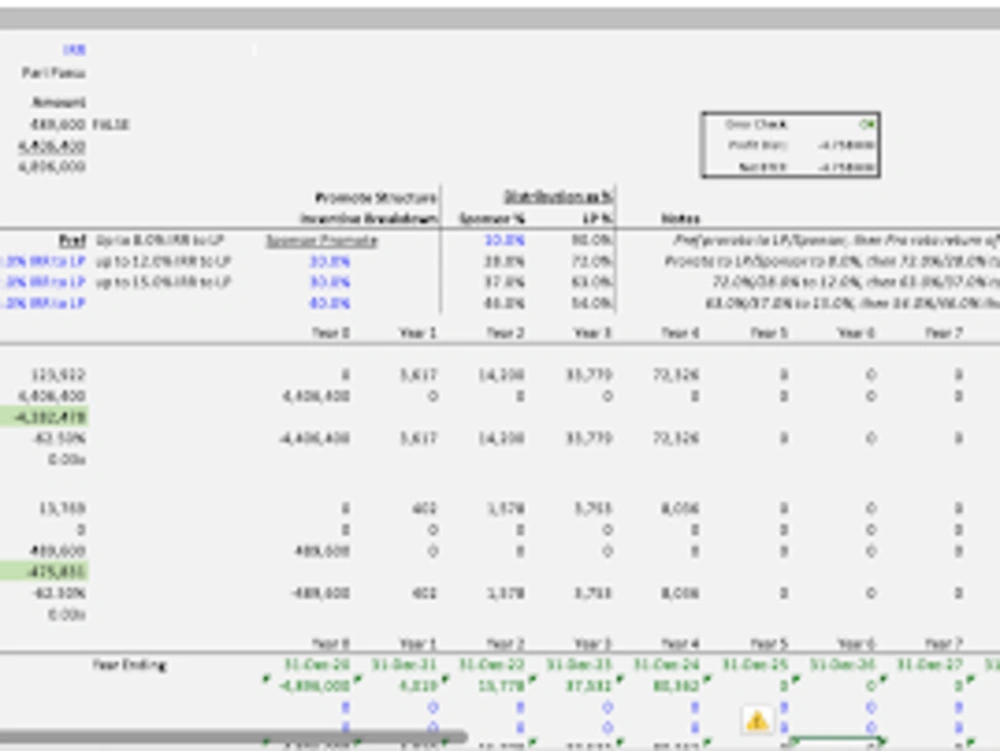Click the error indicator beside the 4,210 value

tap(443, 679)
